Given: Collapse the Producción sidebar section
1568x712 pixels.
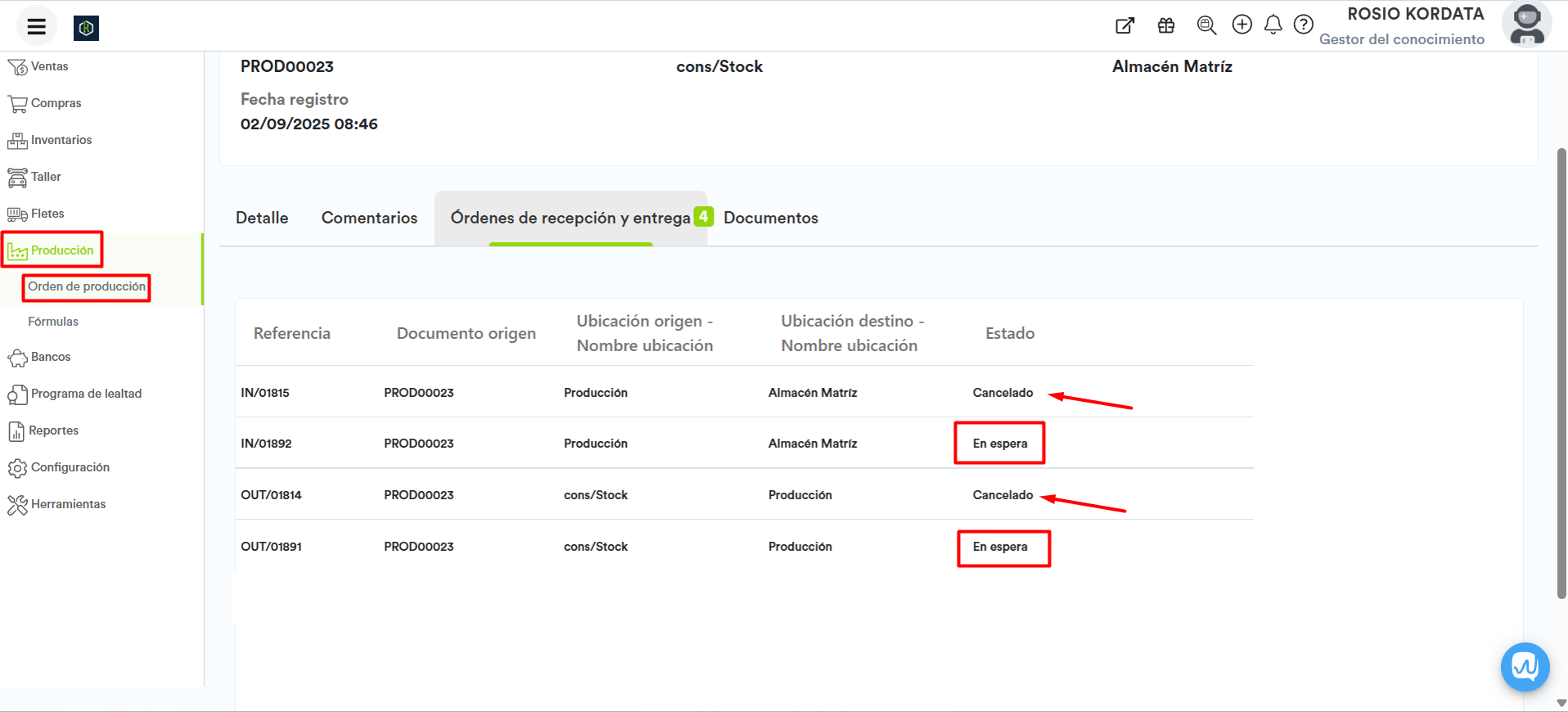Looking at the screenshot, I should (61, 250).
